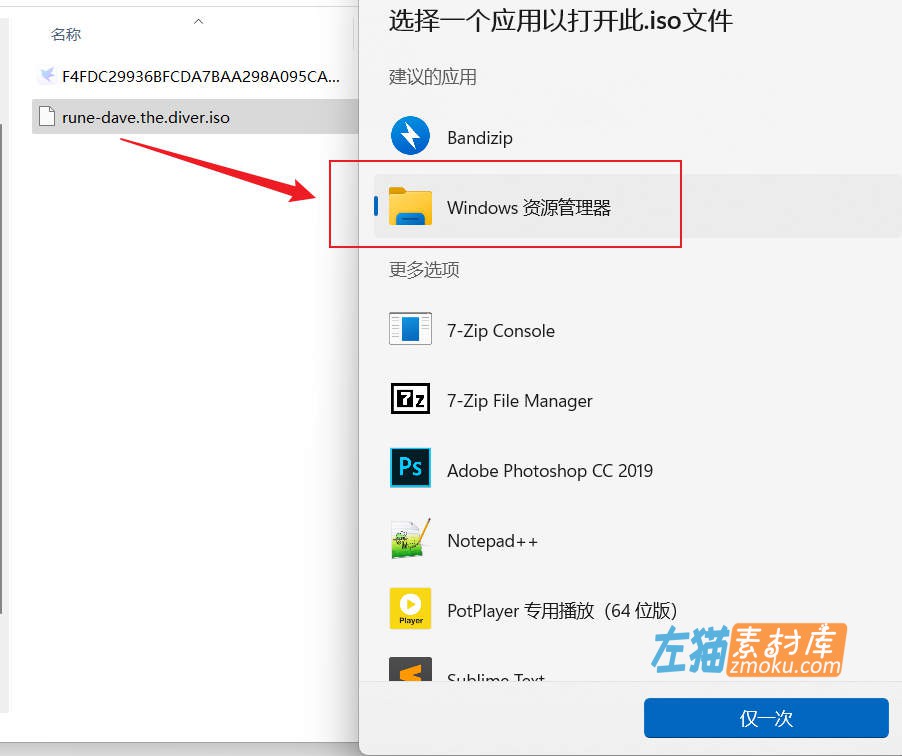Click the Sublime Text app icon
902x756 pixels.
coord(409,671)
